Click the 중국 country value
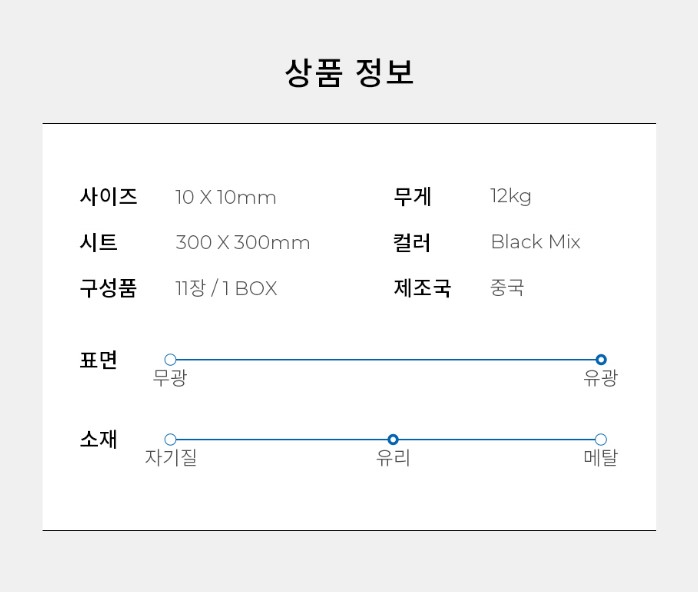This screenshot has height=592, width=698. [x=507, y=288]
